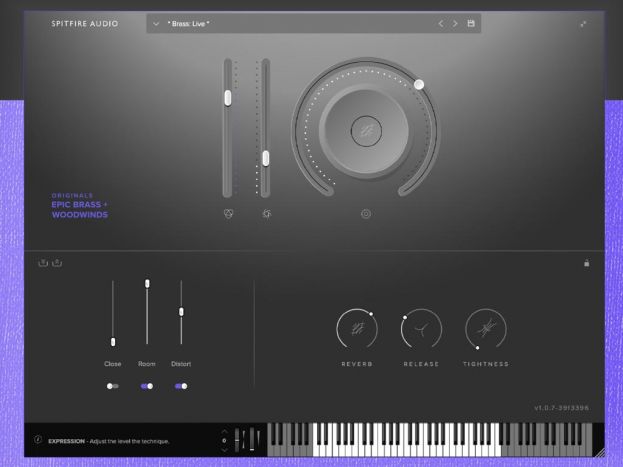Click the Room mic fader handle
Image resolution: width=623 pixels, height=467 pixels.
(x=147, y=284)
